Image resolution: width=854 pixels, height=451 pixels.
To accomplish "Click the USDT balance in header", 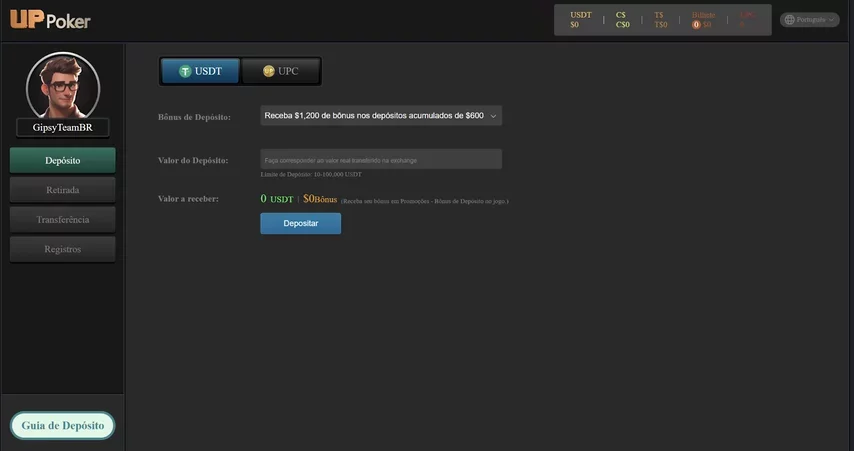I will click(580, 20).
